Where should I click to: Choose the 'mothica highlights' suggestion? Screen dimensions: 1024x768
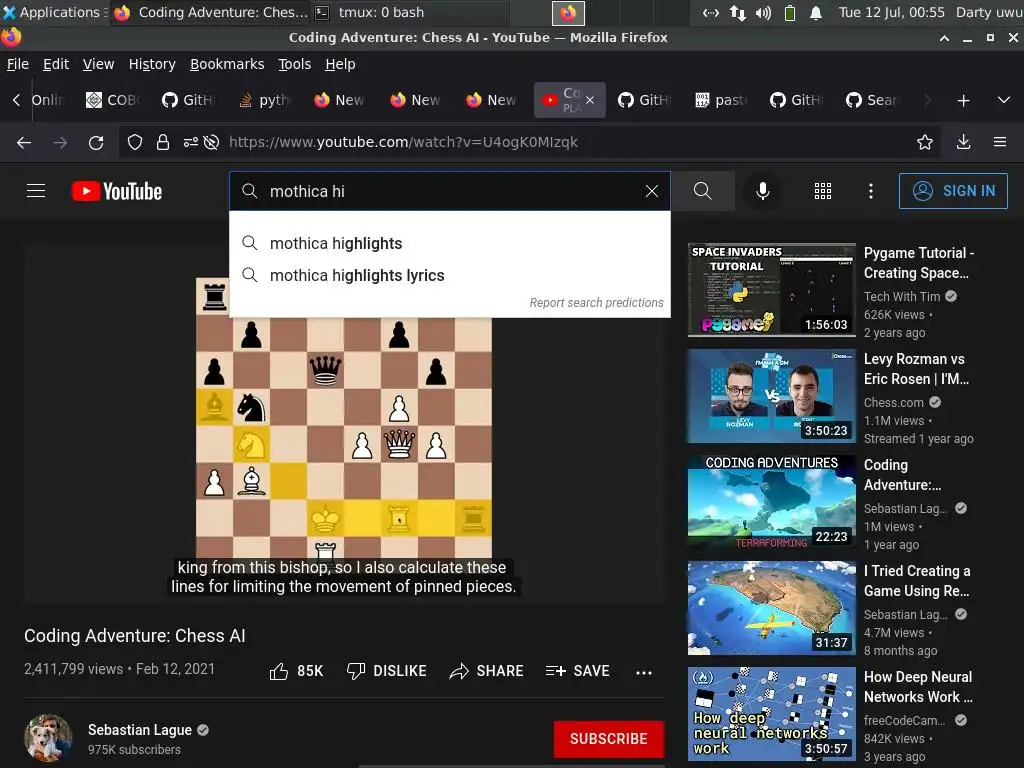[450, 243]
